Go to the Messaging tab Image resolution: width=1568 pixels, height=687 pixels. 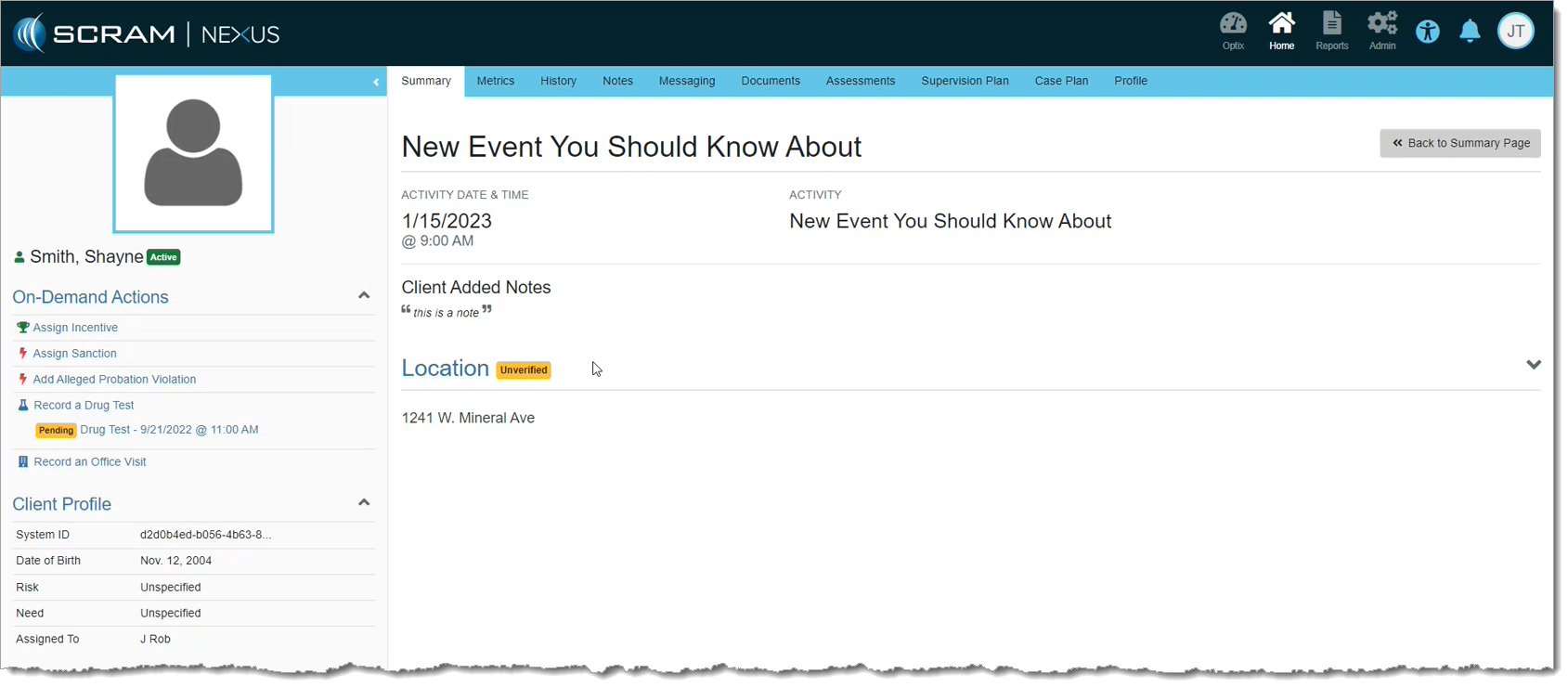[686, 82]
